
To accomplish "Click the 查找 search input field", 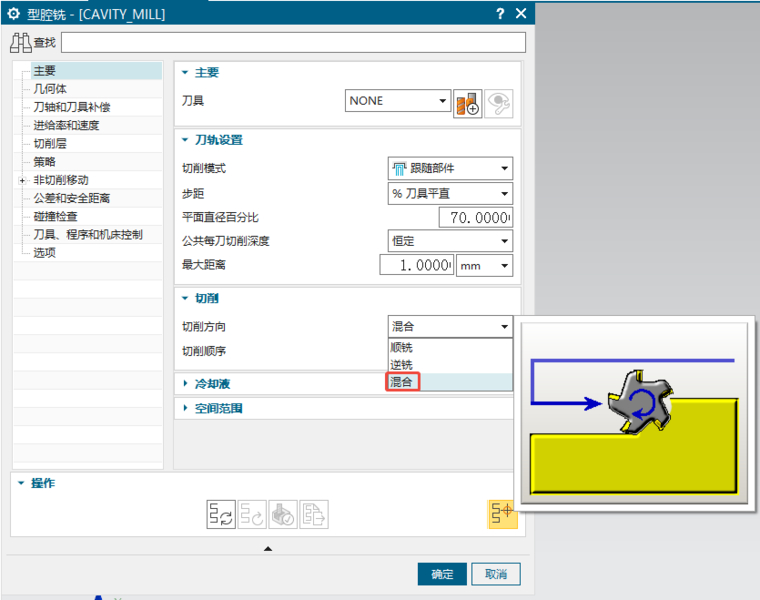I will click(294, 43).
